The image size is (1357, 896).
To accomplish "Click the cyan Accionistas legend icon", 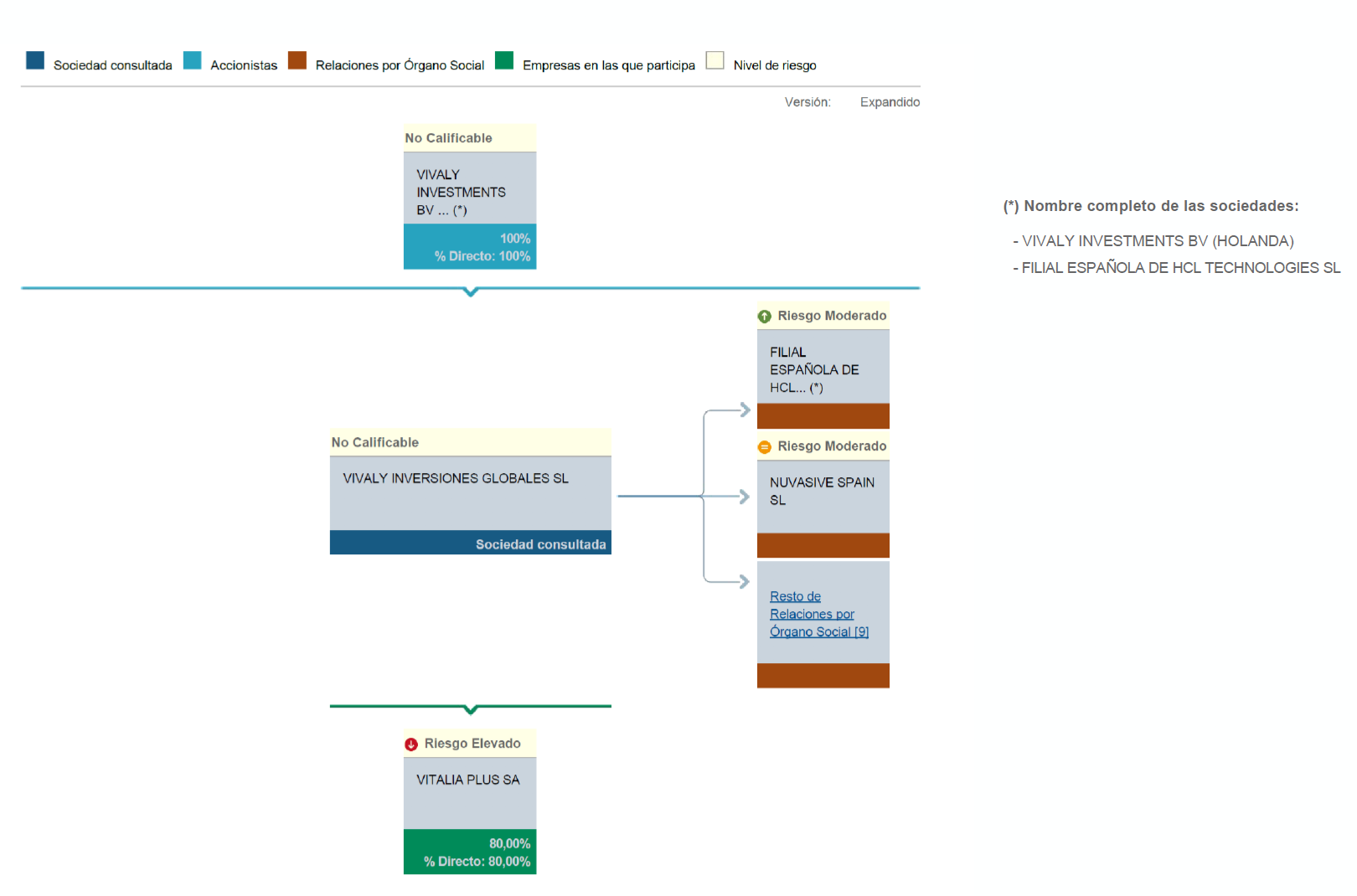I will [x=193, y=60].
